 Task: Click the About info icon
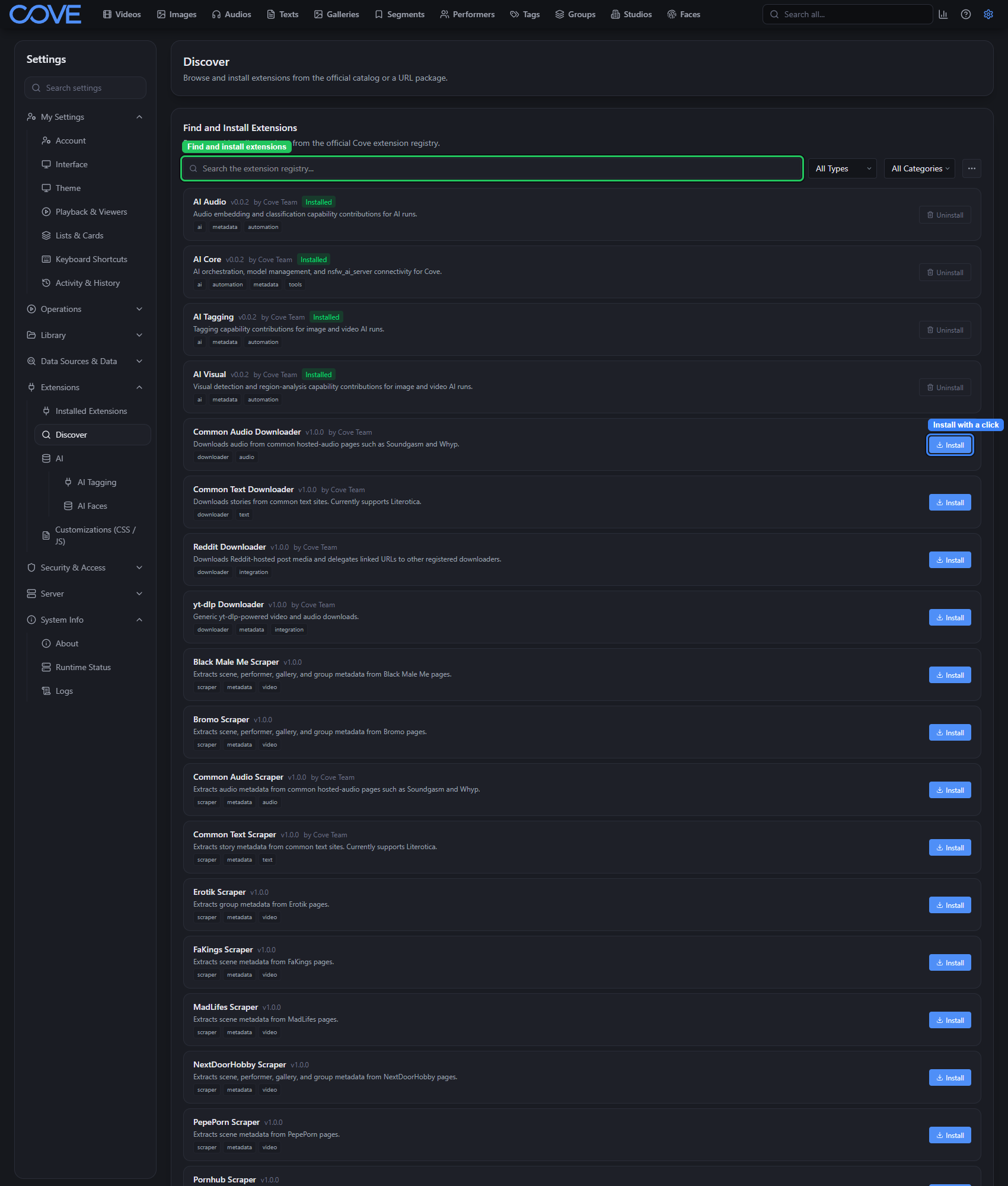[x=46, y=643]
